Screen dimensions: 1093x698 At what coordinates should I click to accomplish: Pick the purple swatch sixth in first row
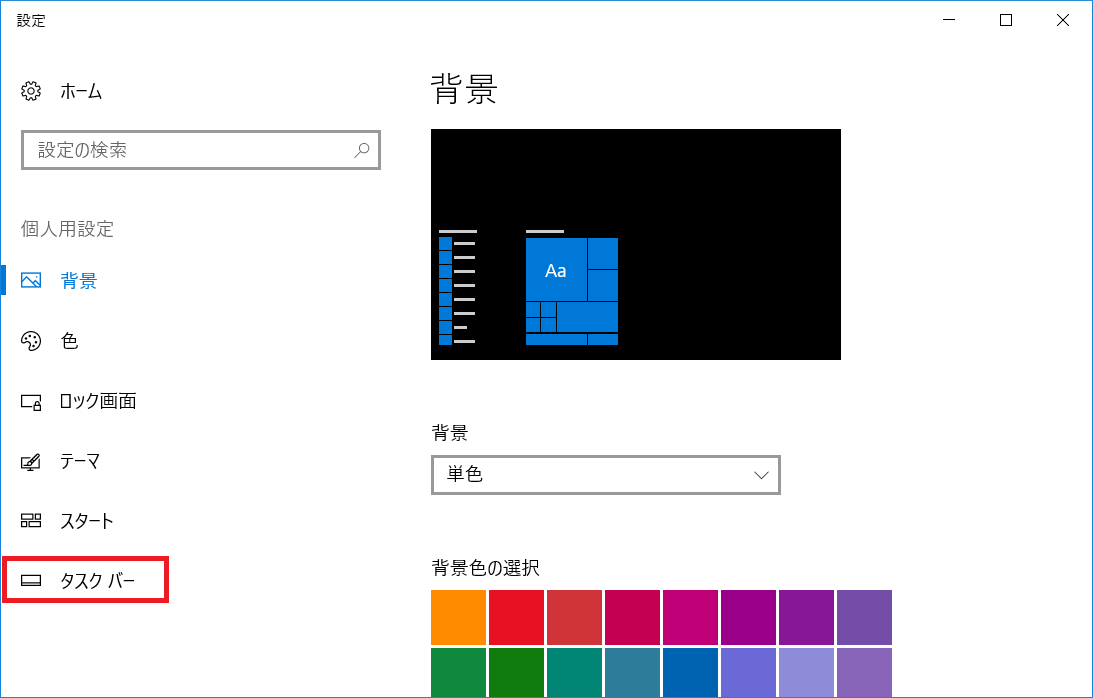coord(748,617)
